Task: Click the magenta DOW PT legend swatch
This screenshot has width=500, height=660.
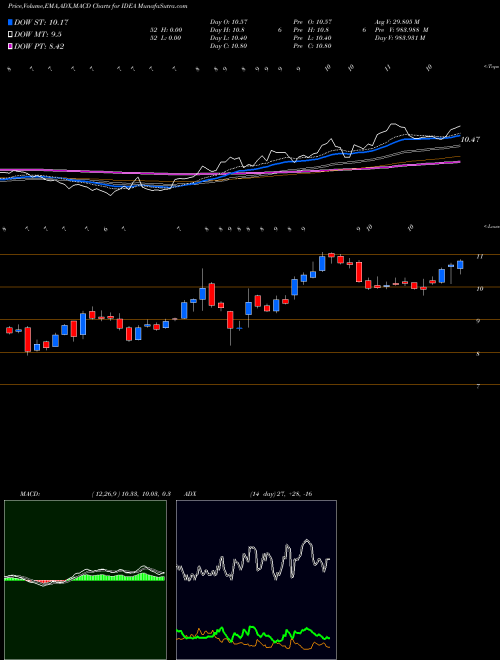Action: coord(11,46)
